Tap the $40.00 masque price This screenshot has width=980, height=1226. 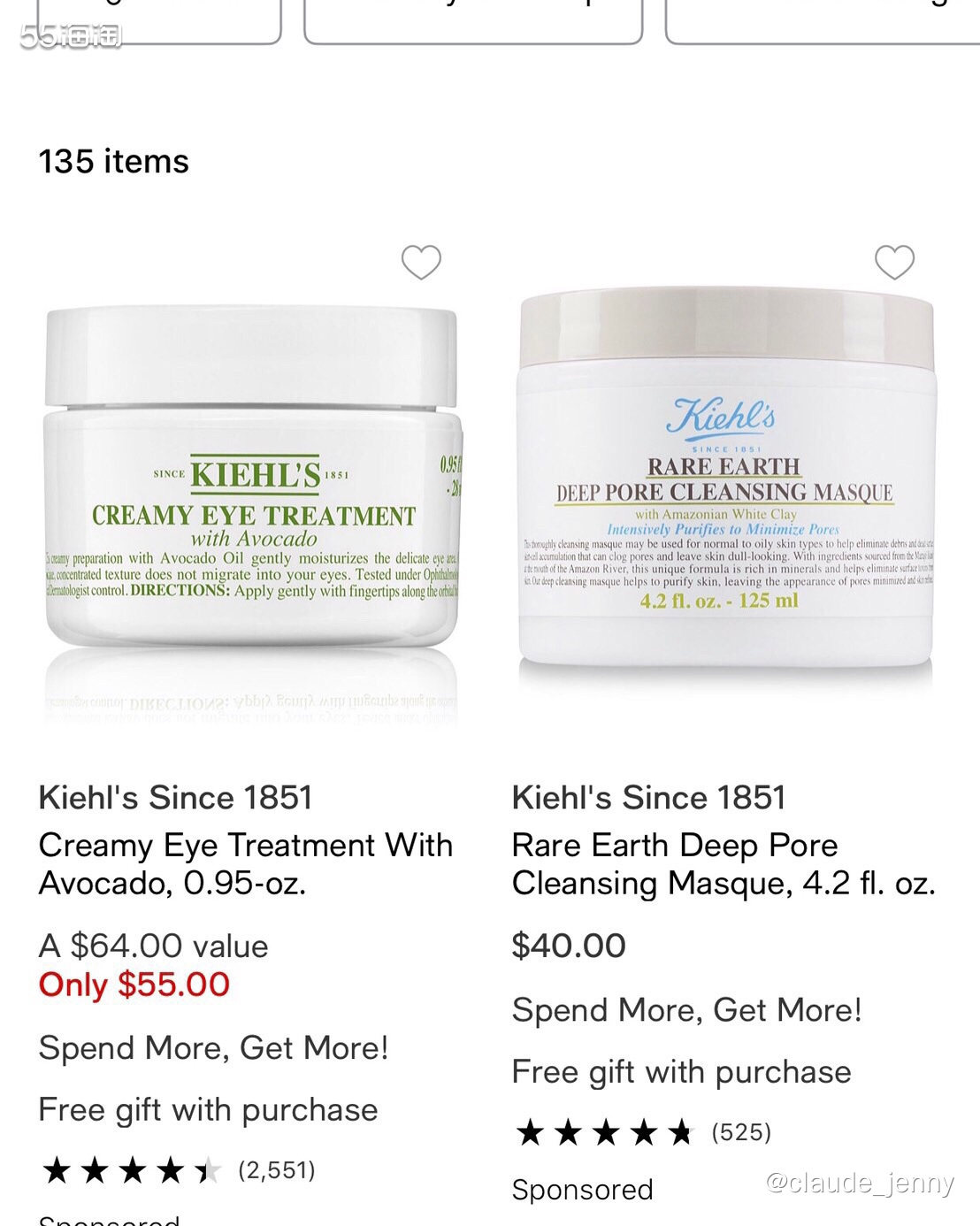click(x=569, y=946)
